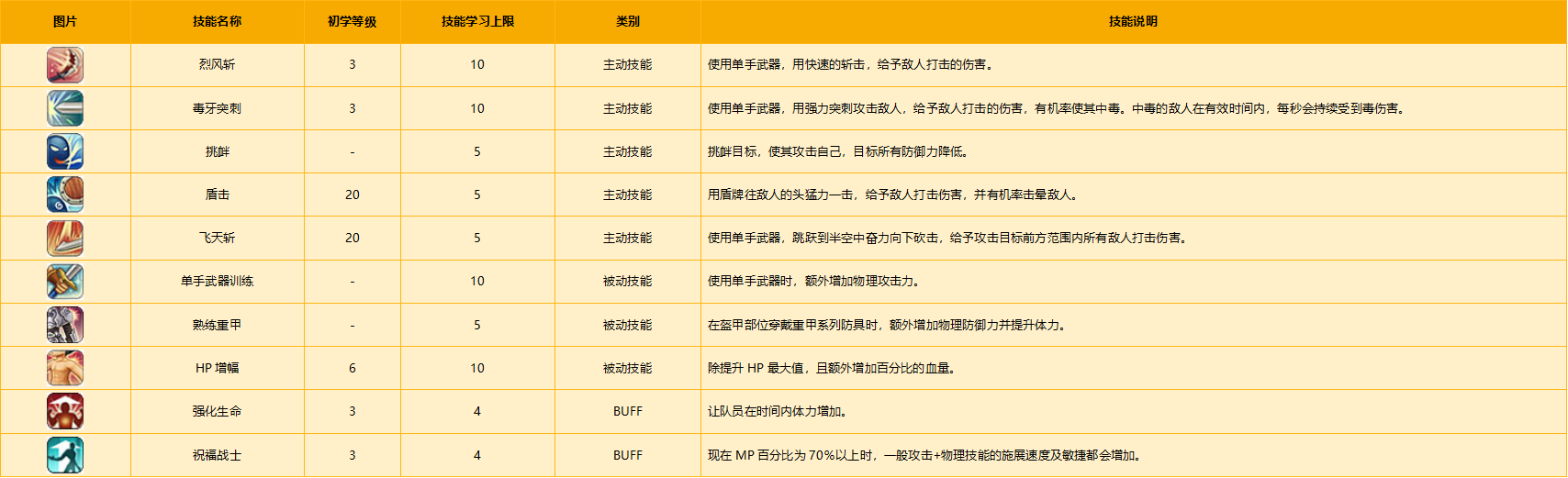This screenshot has width=1568, height=478.
Task: Click the 类别 column header
Action: [x=627, y=21]
